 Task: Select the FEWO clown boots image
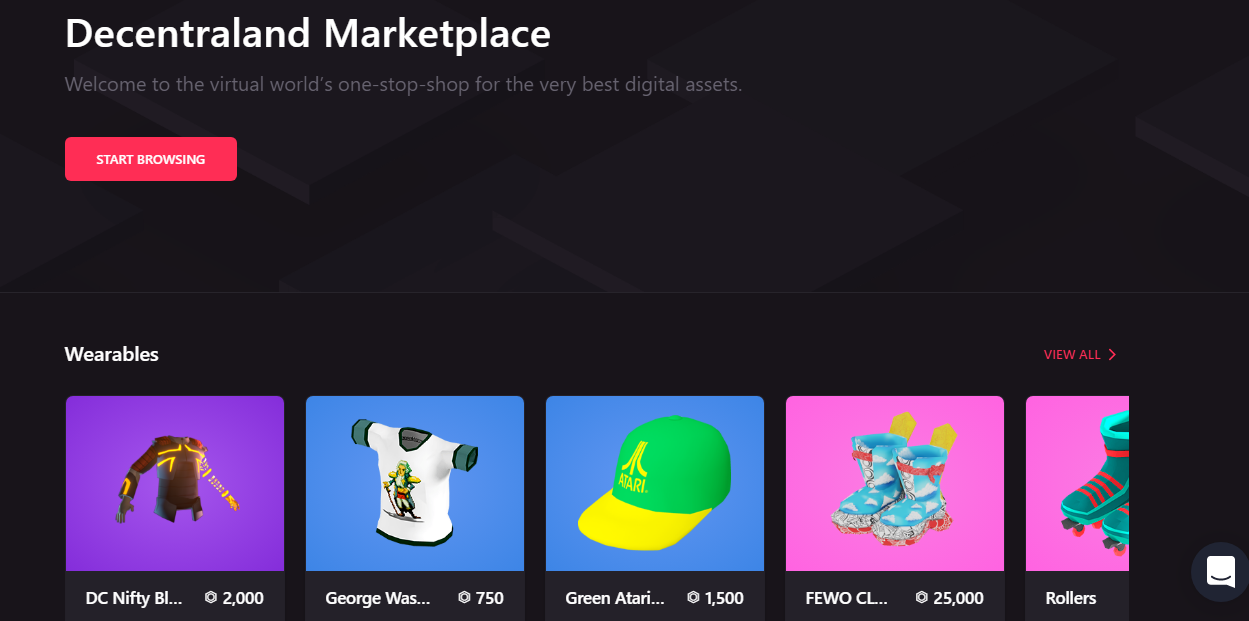click(x=895, y=484)
